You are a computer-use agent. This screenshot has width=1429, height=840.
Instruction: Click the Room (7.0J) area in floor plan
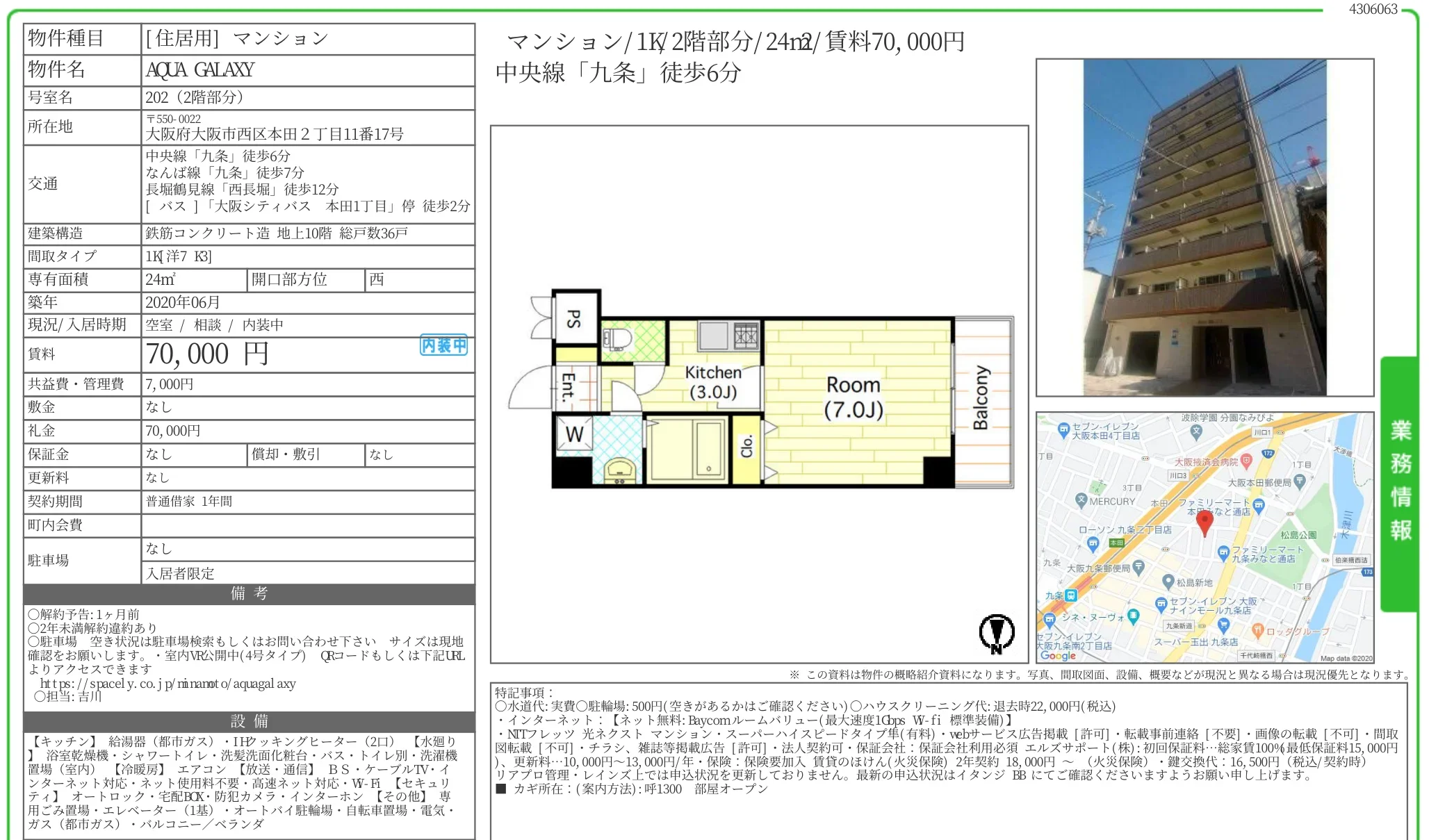(854, 397)
